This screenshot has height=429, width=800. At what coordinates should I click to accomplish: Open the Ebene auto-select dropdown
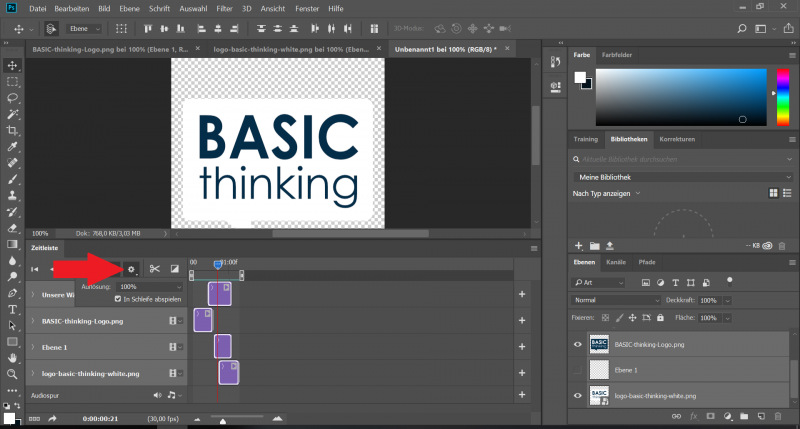83,29
